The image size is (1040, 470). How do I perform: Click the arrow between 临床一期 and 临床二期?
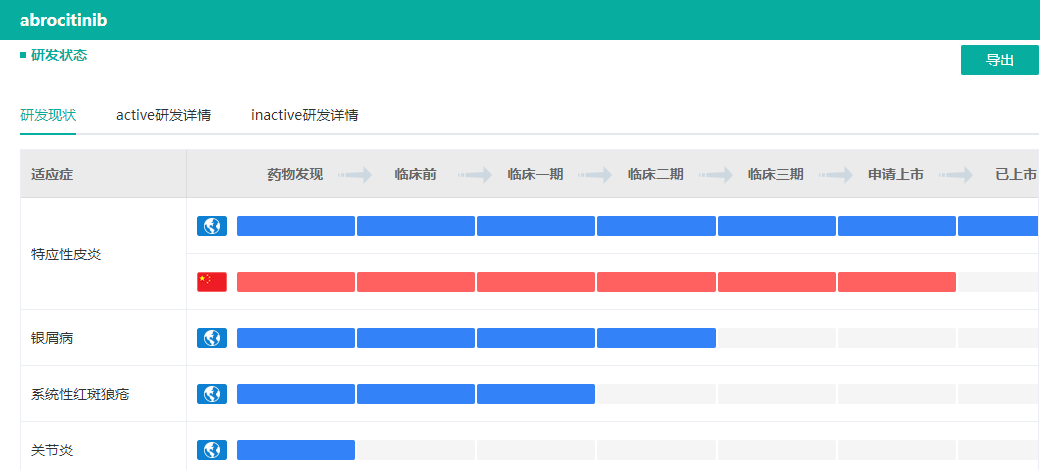(595, 175)
